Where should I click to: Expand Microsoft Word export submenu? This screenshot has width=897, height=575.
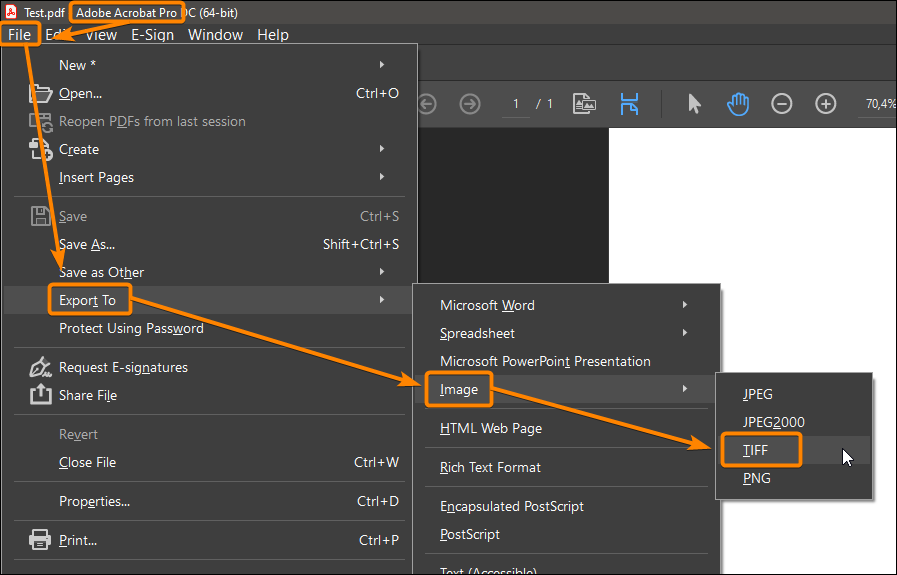[x=566, y=305]
